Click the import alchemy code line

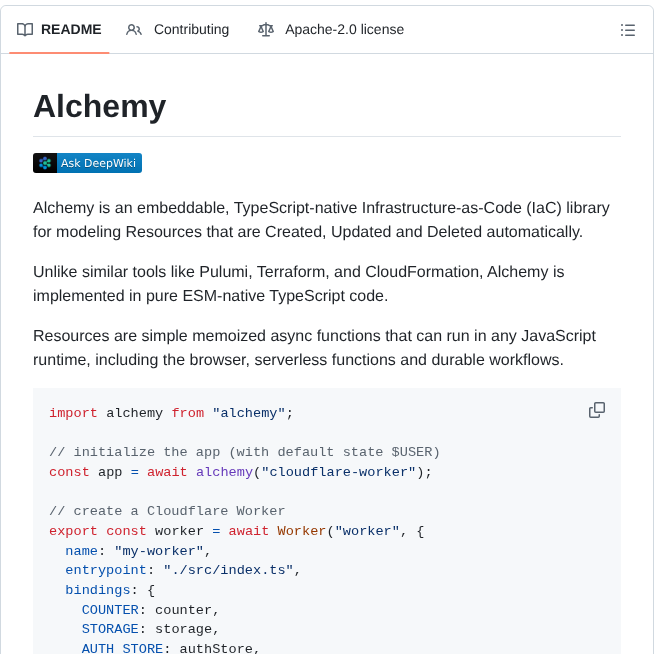pos(171,413)
